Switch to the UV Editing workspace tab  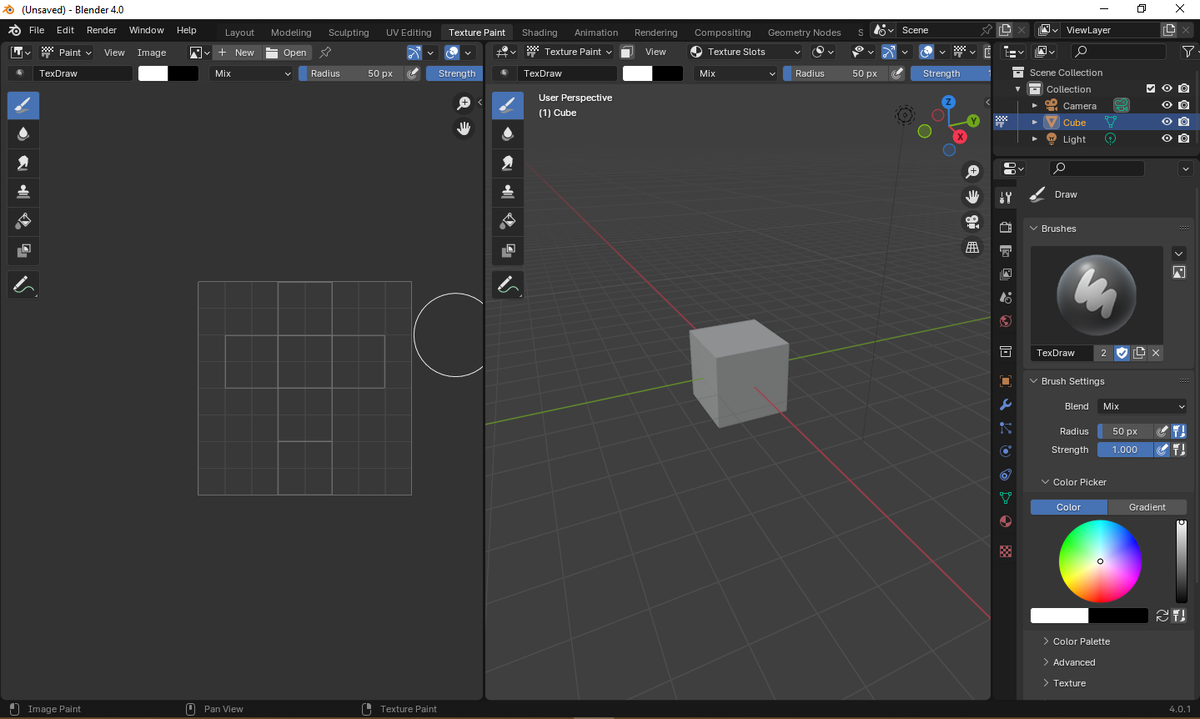409,32
